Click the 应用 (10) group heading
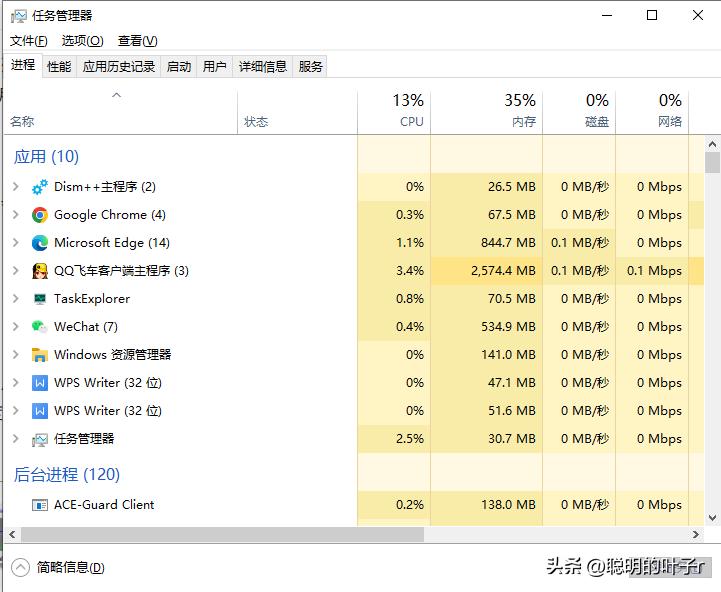The width and height of the screenshot is (721, 592). (46, 157)
